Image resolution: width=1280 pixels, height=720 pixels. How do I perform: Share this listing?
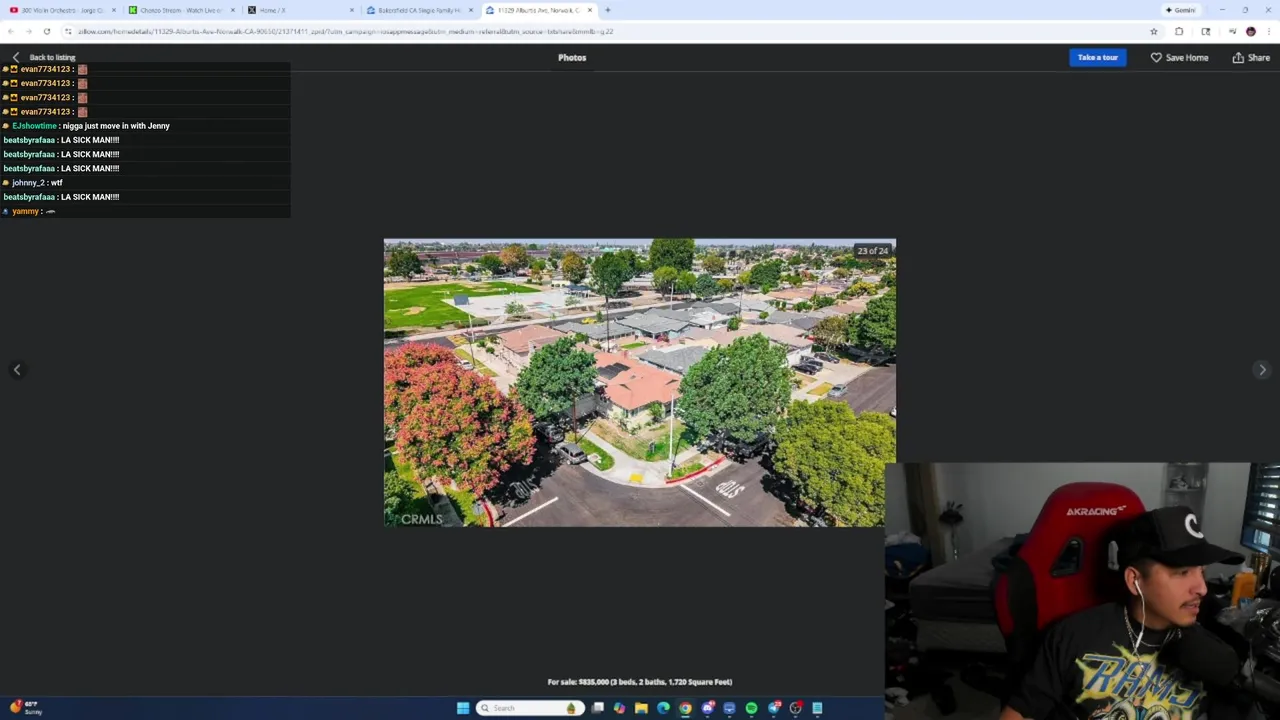1251,57
